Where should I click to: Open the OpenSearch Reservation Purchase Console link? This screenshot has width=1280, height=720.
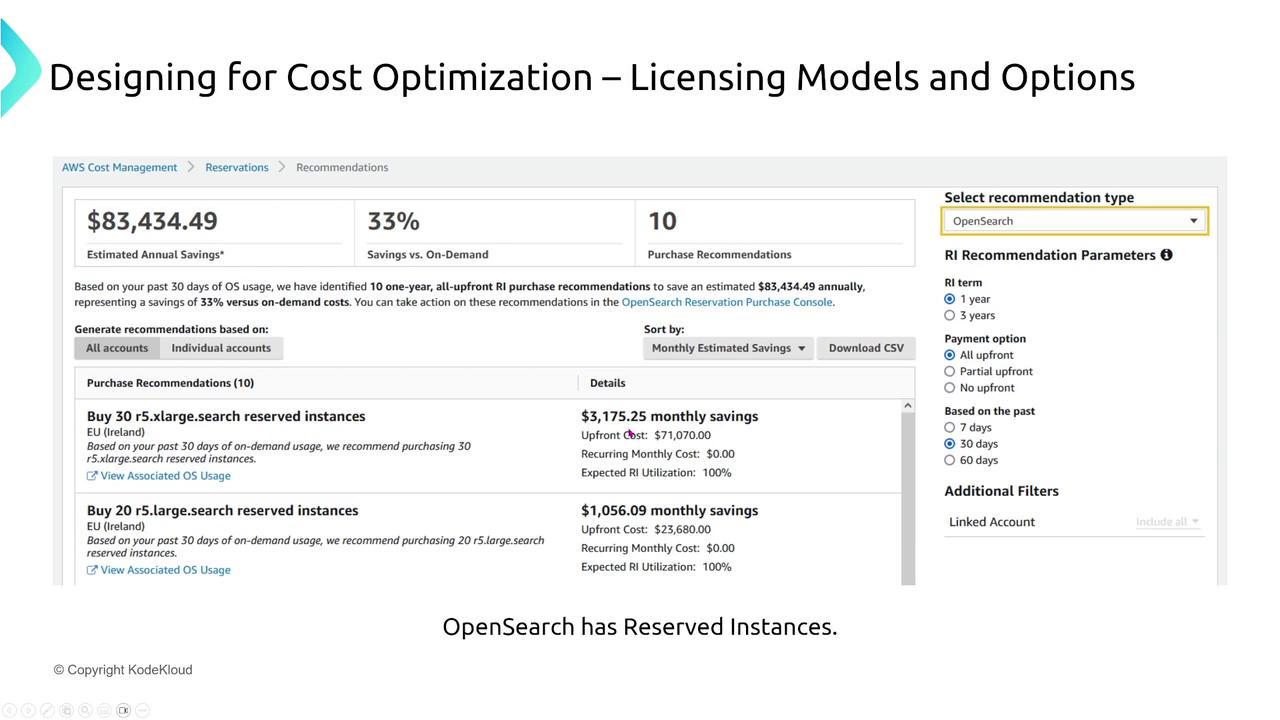coord(727,302)
